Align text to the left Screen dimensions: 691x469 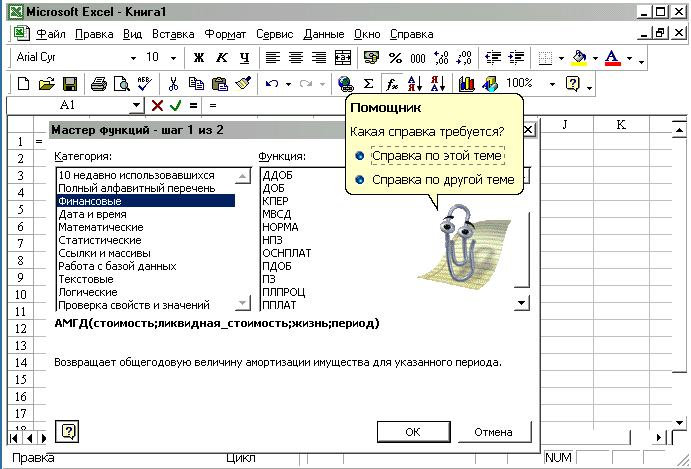pos(273,58)
